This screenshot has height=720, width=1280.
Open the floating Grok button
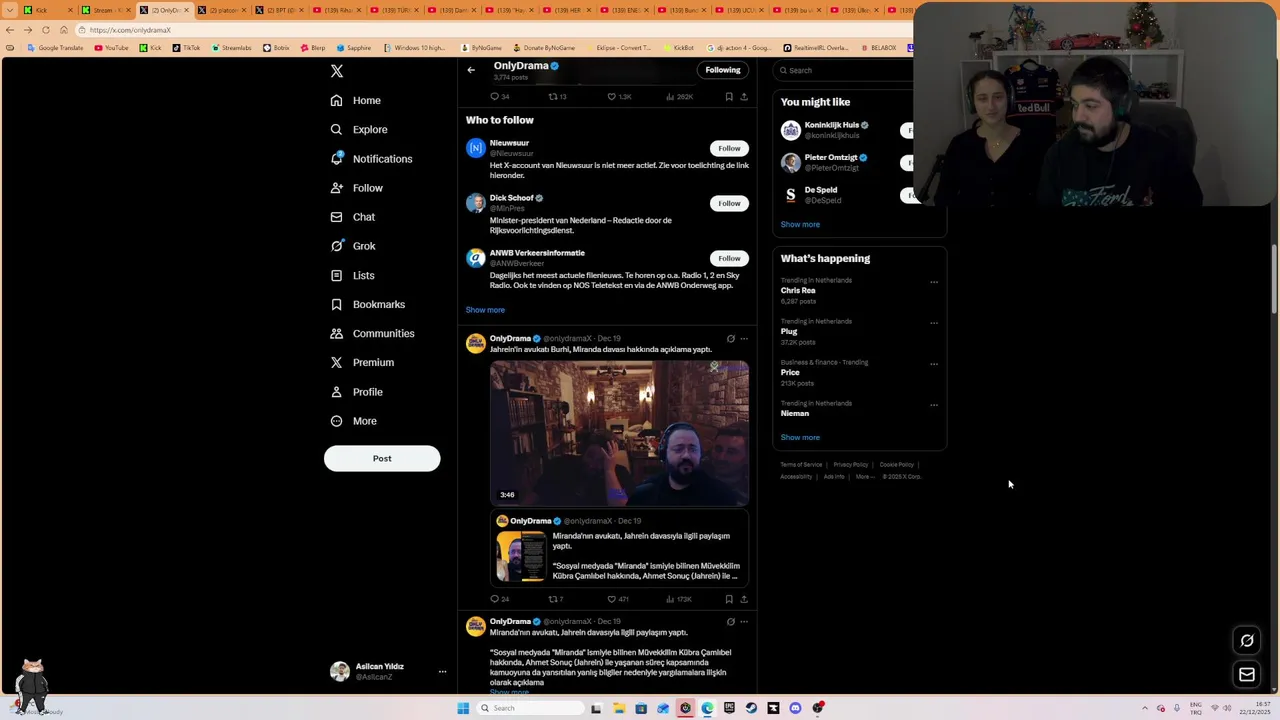tap(1247, 641)
